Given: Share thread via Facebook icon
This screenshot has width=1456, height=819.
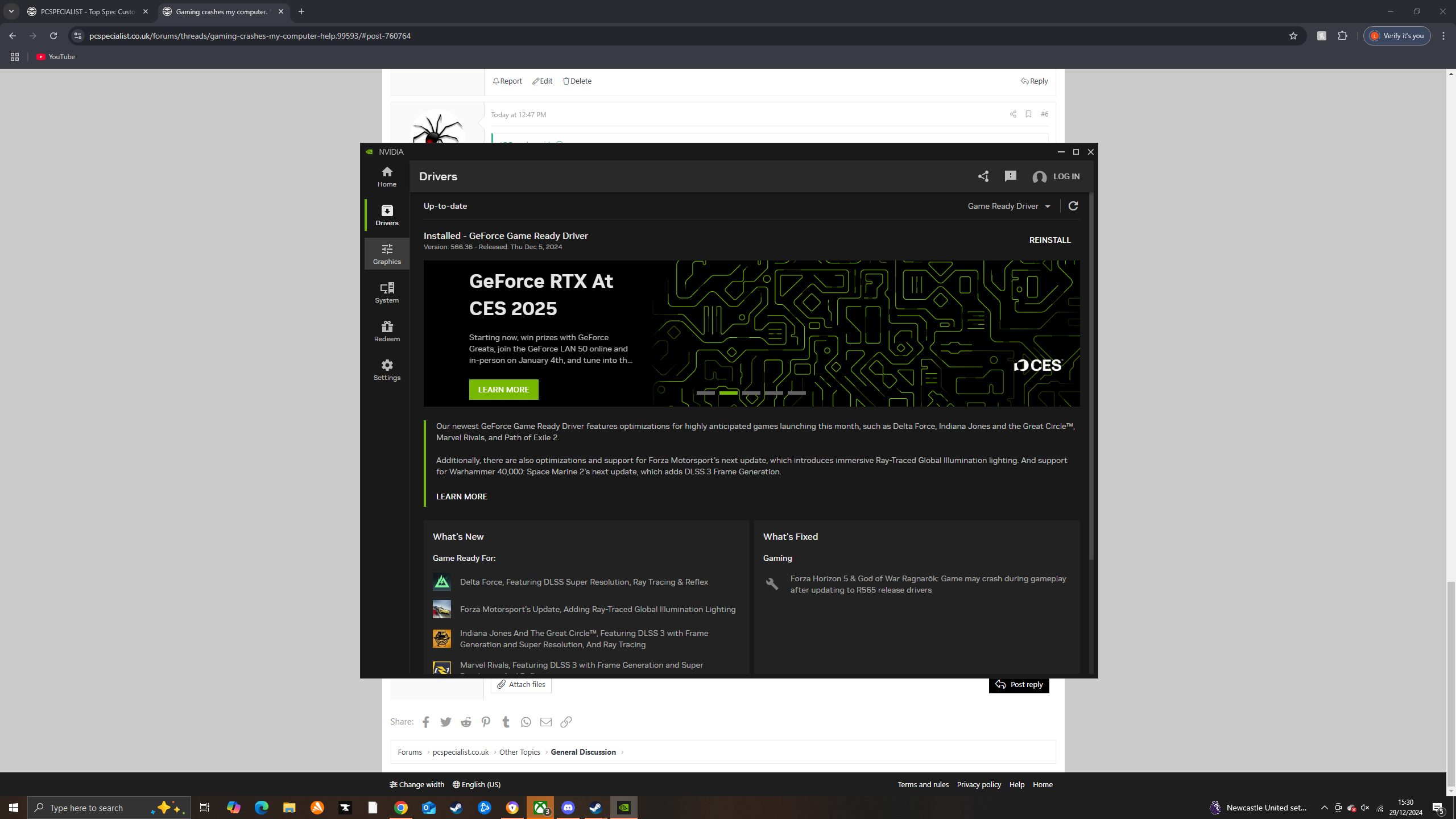Looking at the screenshot, I should [426, 722].
